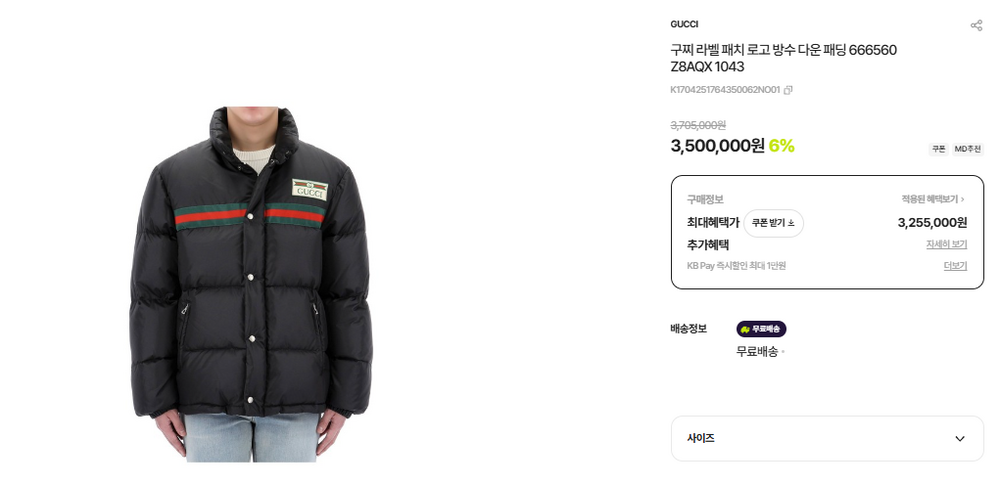Click 자세히 보기 for additional benefits
This screenshot has height=484, width=1000.
point(946,244)
